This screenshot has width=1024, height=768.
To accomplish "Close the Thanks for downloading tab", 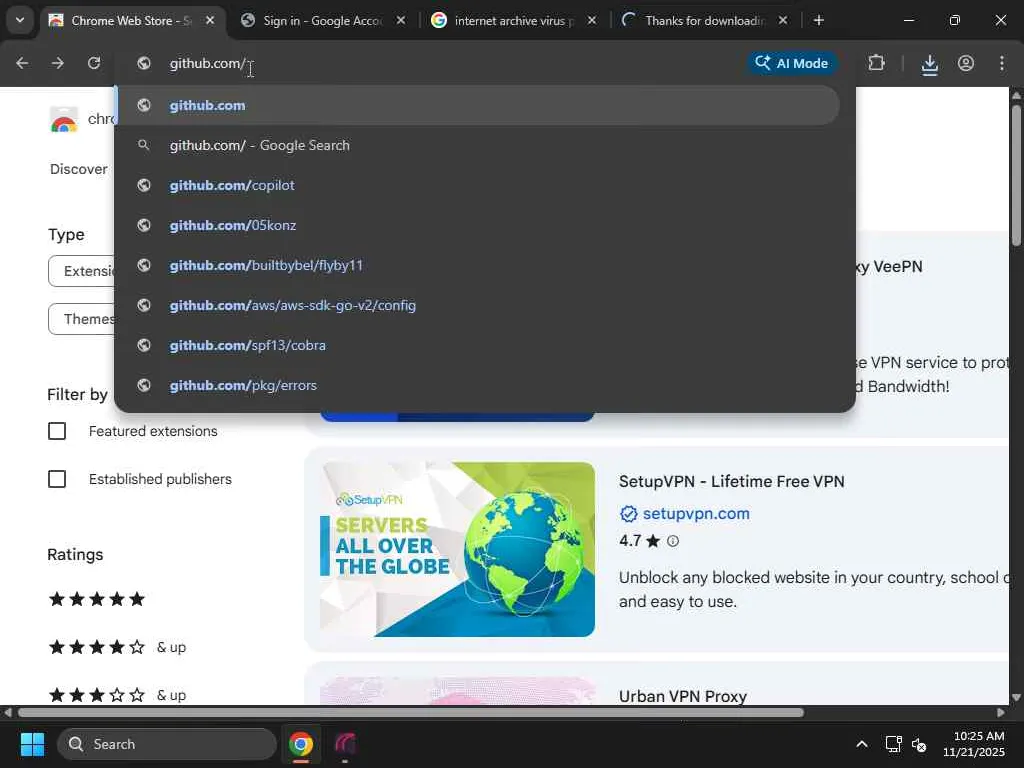I will point(783,21).
